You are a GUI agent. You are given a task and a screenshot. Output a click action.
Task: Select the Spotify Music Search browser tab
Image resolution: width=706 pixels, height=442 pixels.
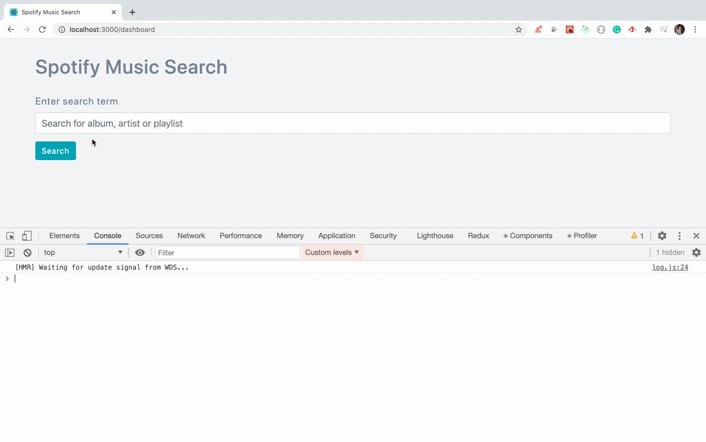click(x=63, y=12)
